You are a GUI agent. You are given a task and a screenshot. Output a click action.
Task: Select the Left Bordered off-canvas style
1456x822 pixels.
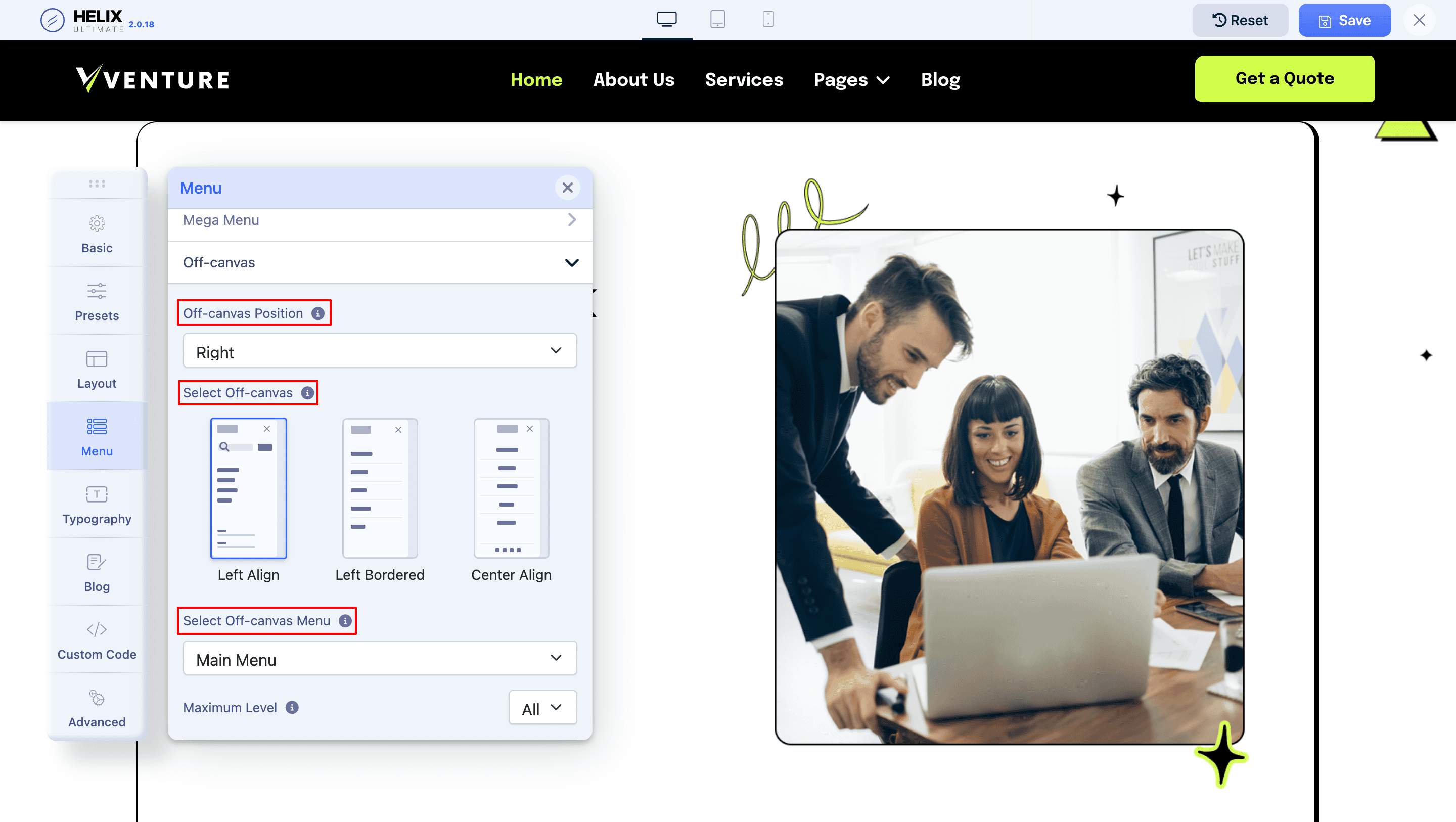point(380,488)
